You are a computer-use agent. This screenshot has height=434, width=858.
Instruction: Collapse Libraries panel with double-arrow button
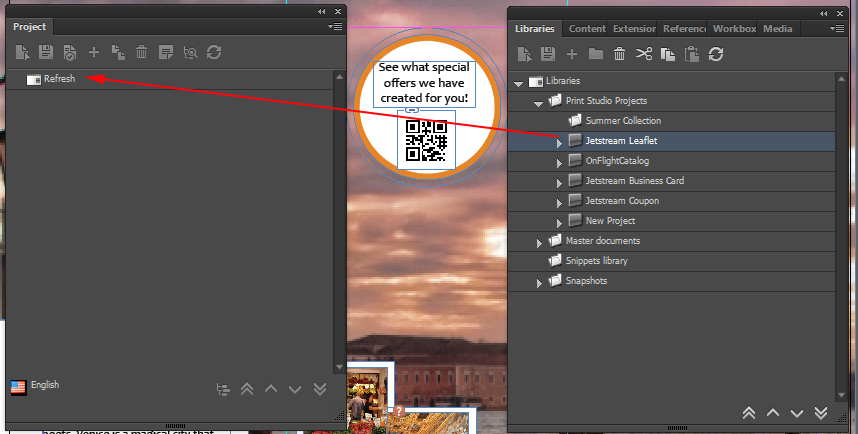click(x=824, y=14)
